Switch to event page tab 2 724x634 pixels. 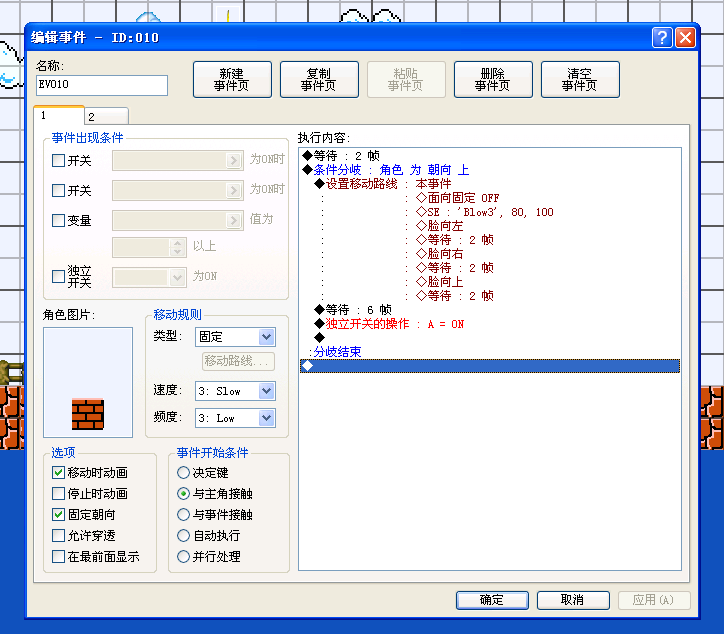point(106,116)
